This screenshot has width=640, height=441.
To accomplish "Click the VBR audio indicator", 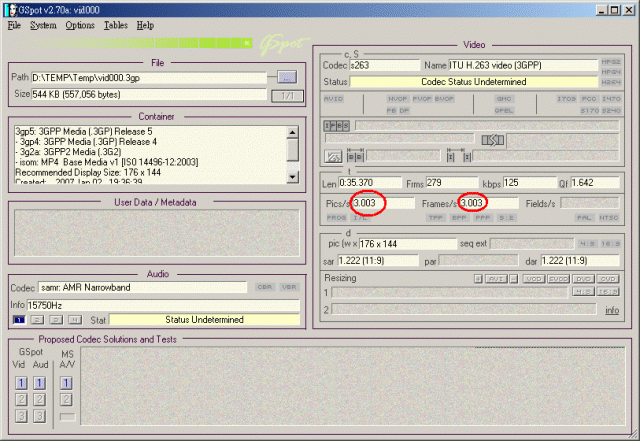I will point(289,287).
